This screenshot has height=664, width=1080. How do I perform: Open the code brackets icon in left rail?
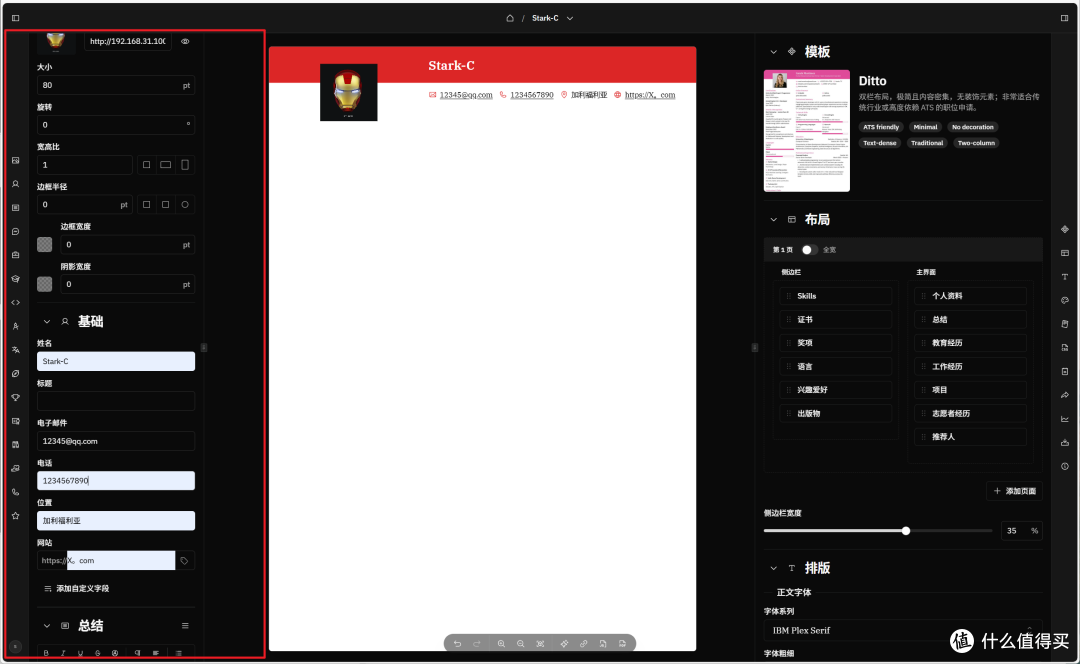coord(15,302)
